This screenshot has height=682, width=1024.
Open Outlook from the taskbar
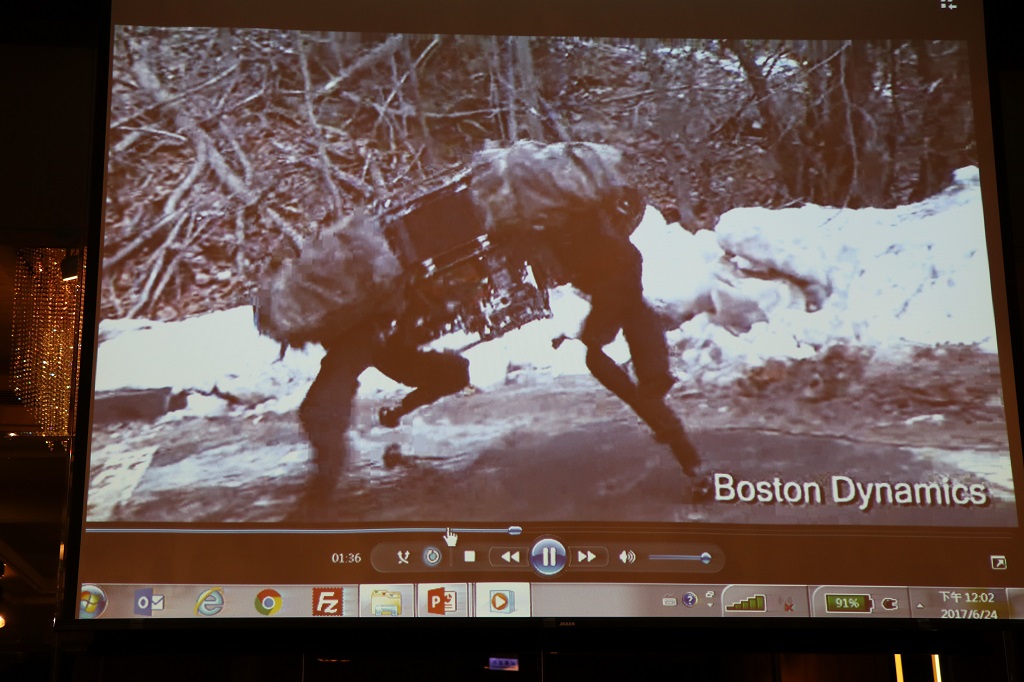[150, 602]
